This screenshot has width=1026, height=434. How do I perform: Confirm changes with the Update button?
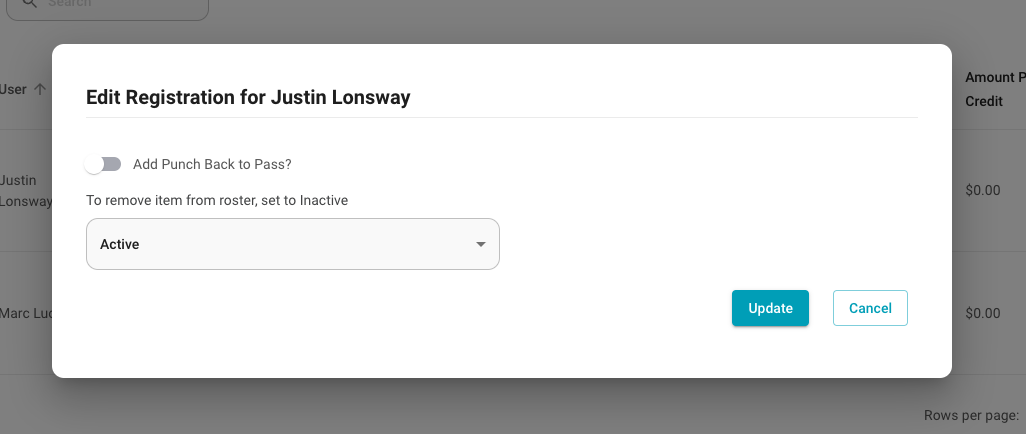770,308
